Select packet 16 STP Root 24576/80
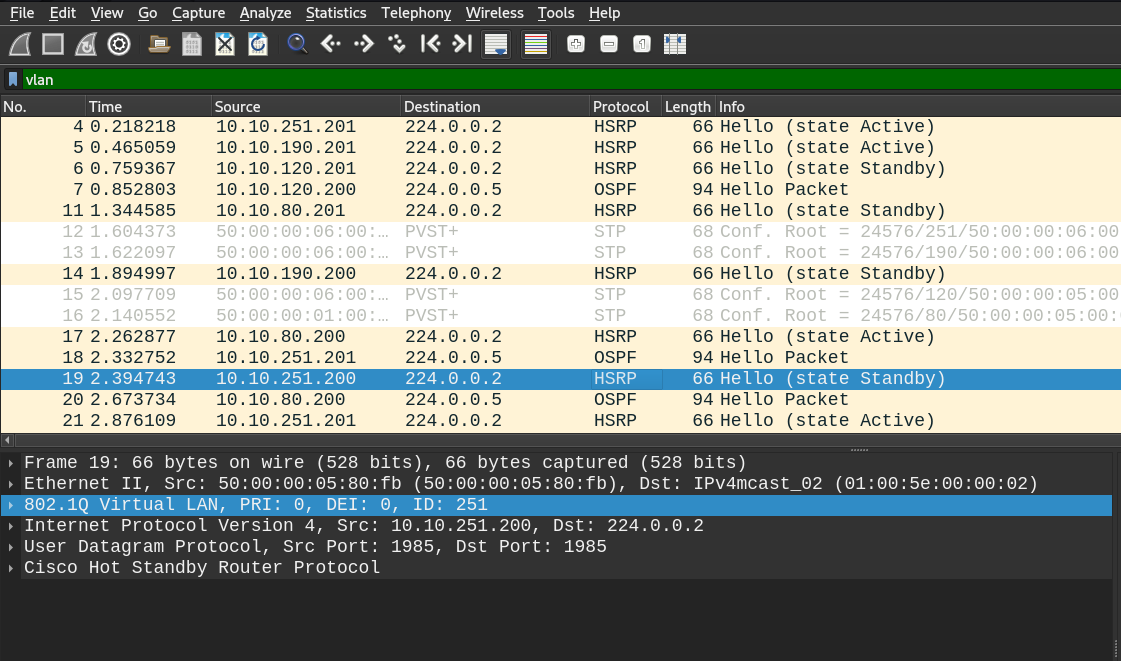1121x661 pixels. 560,315
